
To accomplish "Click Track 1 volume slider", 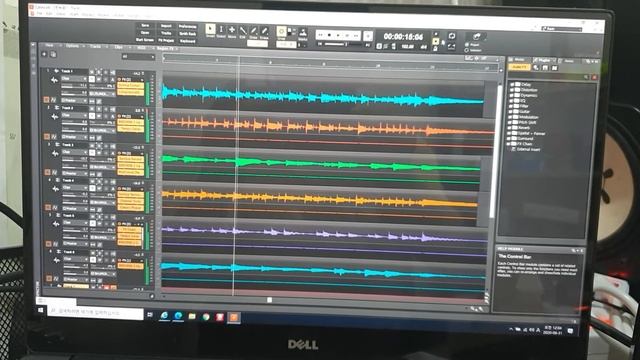I will pyautogui.click(x=74, y=86).
